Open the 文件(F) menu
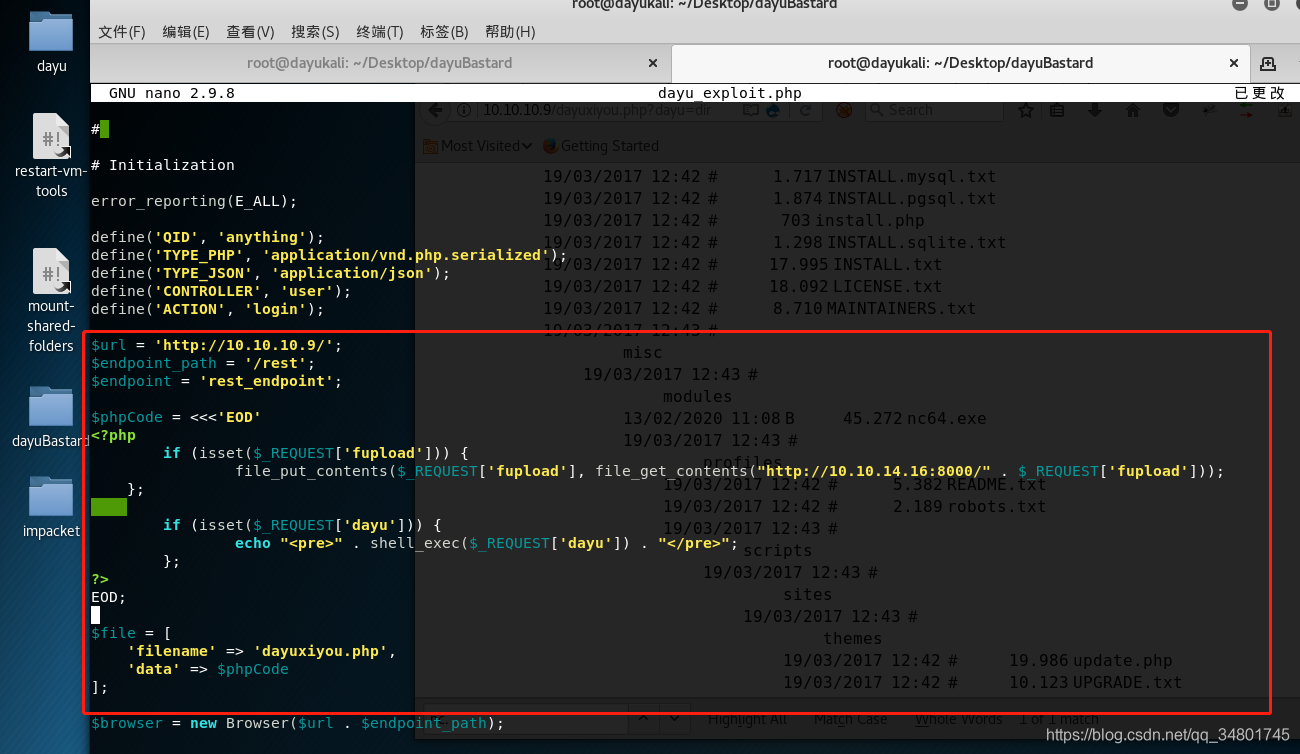 tap(122, 32)
